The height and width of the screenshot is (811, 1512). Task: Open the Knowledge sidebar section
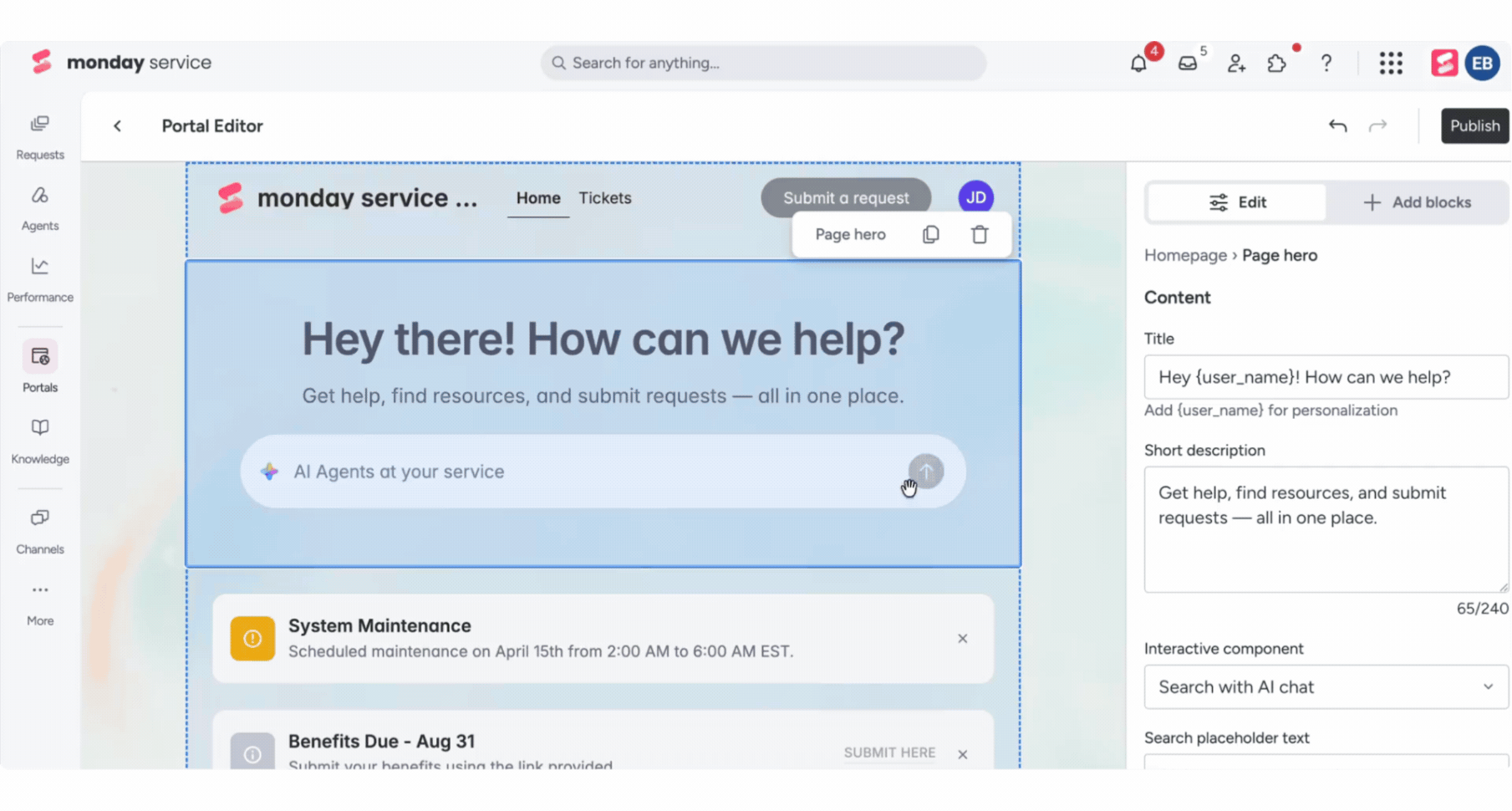[40, 441]
